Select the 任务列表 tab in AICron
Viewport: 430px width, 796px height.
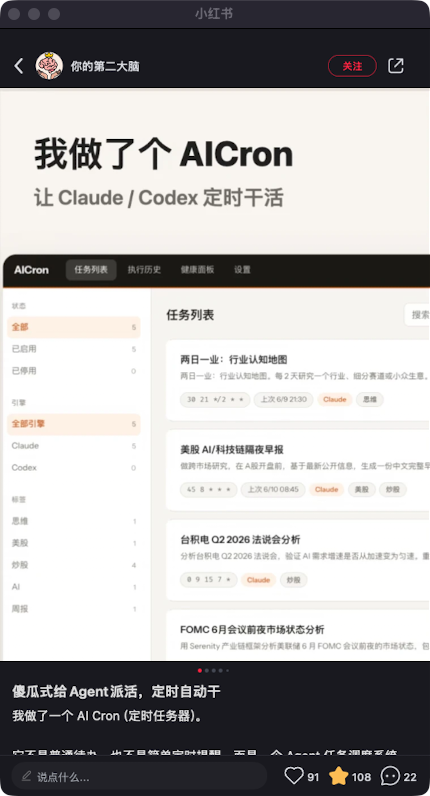coord(91,270)
